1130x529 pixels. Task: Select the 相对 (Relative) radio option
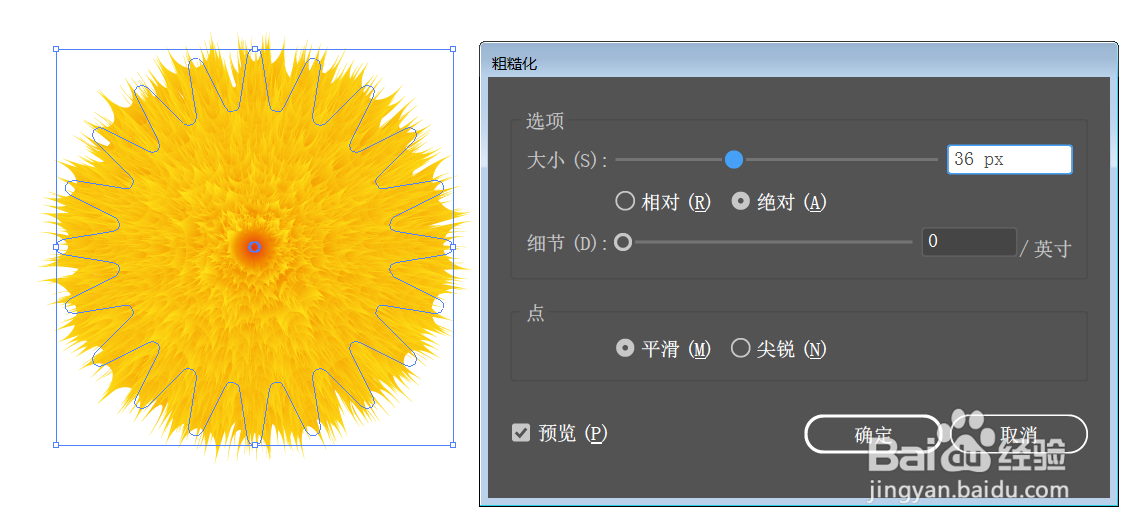[x=663, y=202]
